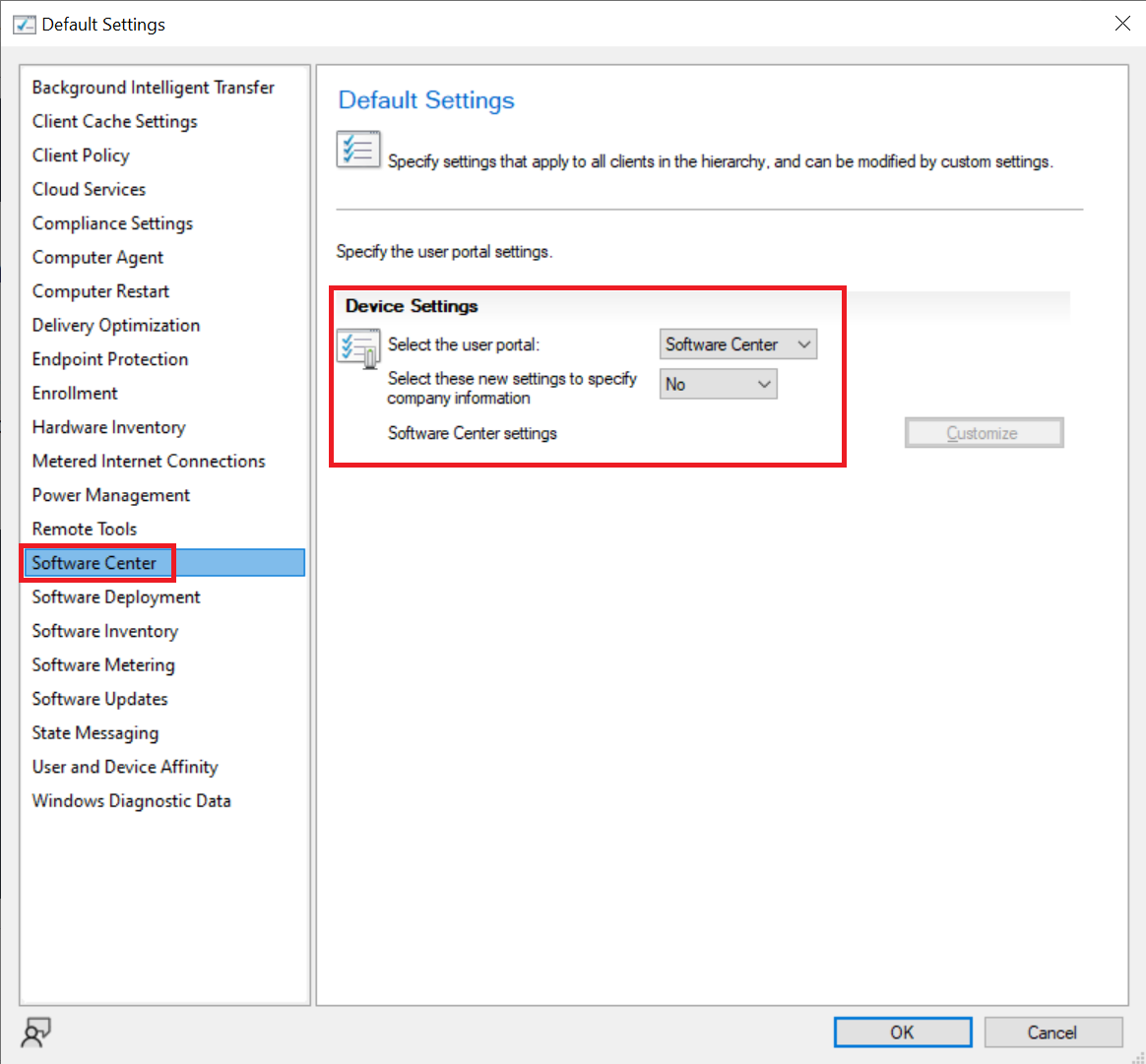
Task: Dismiss dialog with Cancel button
Action: point(1052,1032)
